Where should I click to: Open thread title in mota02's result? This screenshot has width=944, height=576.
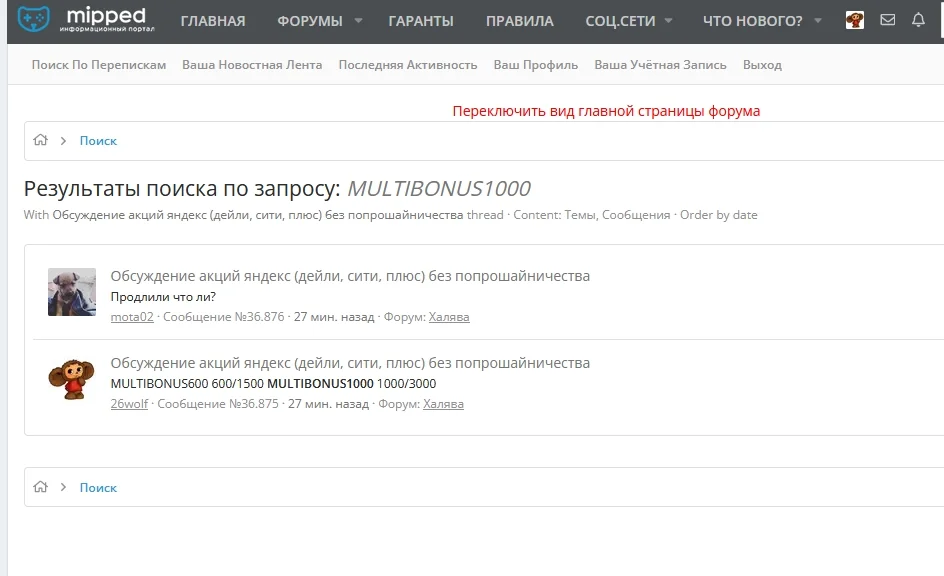[350, 276]
